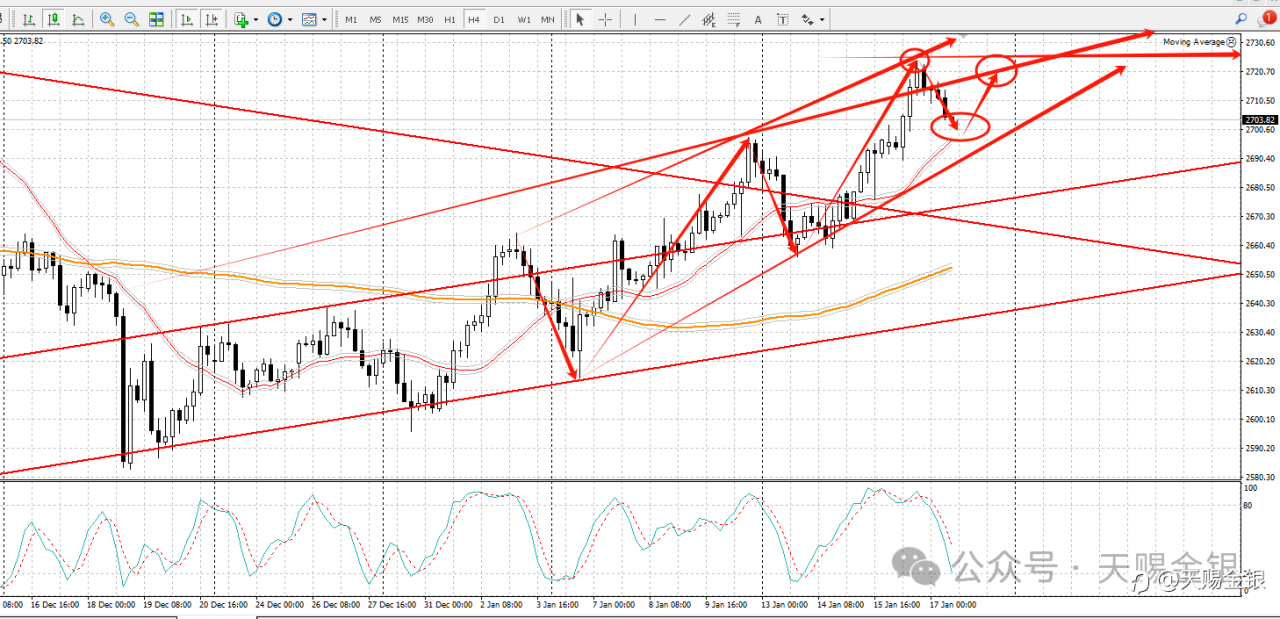Image resolution: width=1280 pixels, height=619 pixels.
Task: Open chart templates dropdown
Action: (x=314, y=19)
